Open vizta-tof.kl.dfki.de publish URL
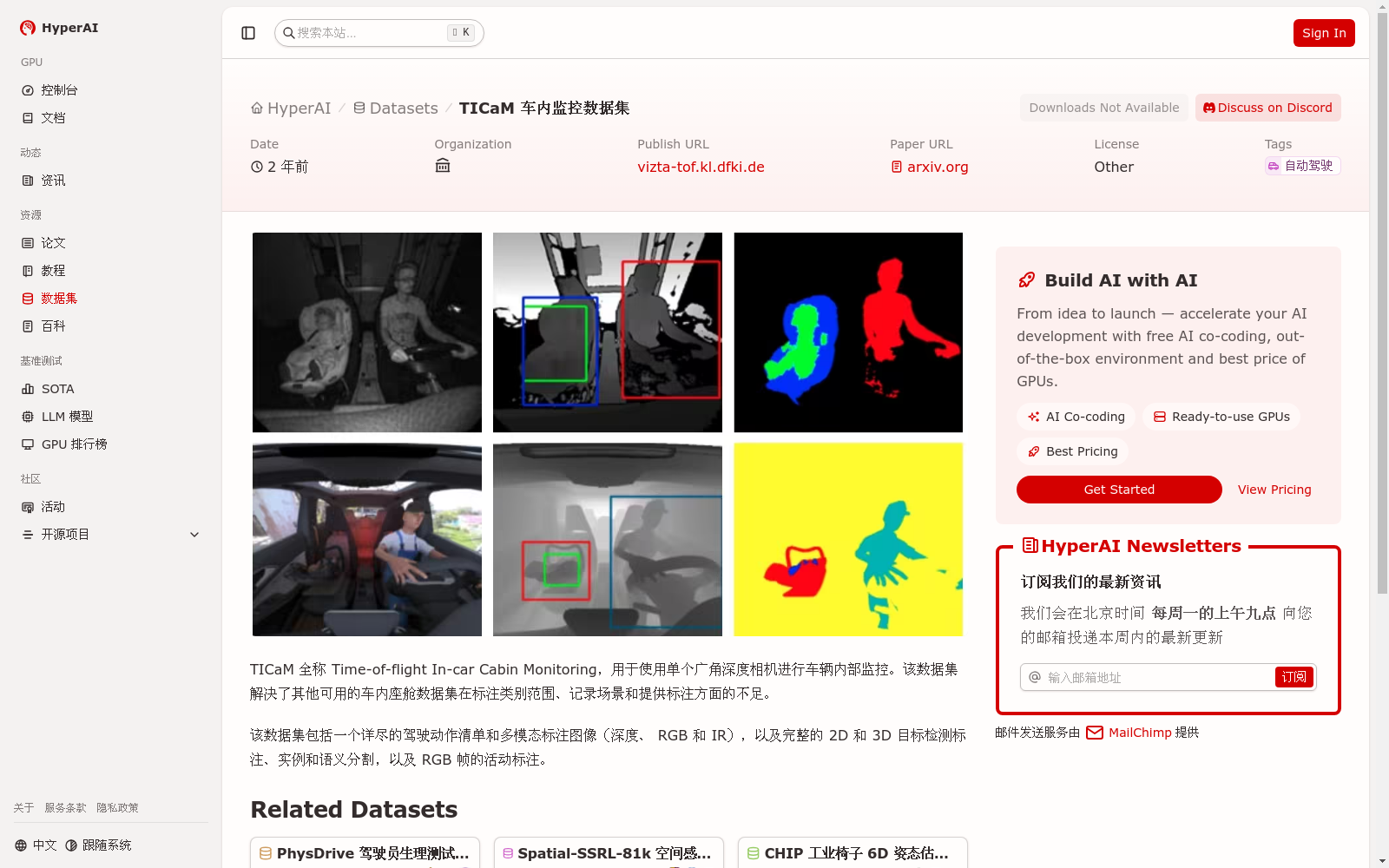Screen dimensions: 1389x868 (x=701, y=167)
